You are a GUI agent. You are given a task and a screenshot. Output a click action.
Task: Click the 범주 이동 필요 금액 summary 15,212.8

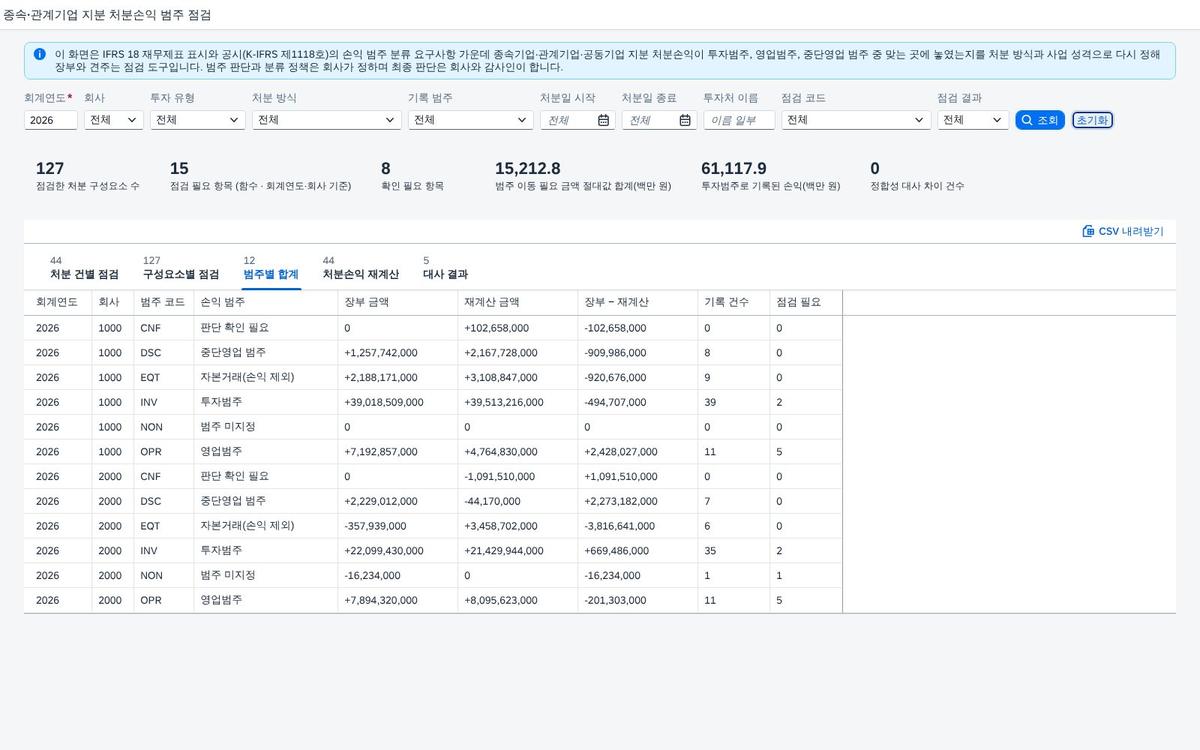[528, 169]
